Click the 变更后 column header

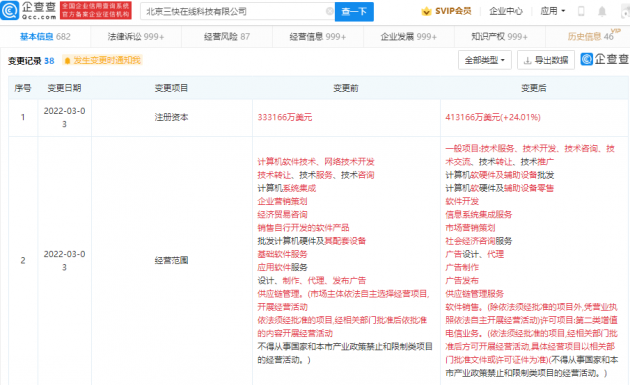[534, 88]
